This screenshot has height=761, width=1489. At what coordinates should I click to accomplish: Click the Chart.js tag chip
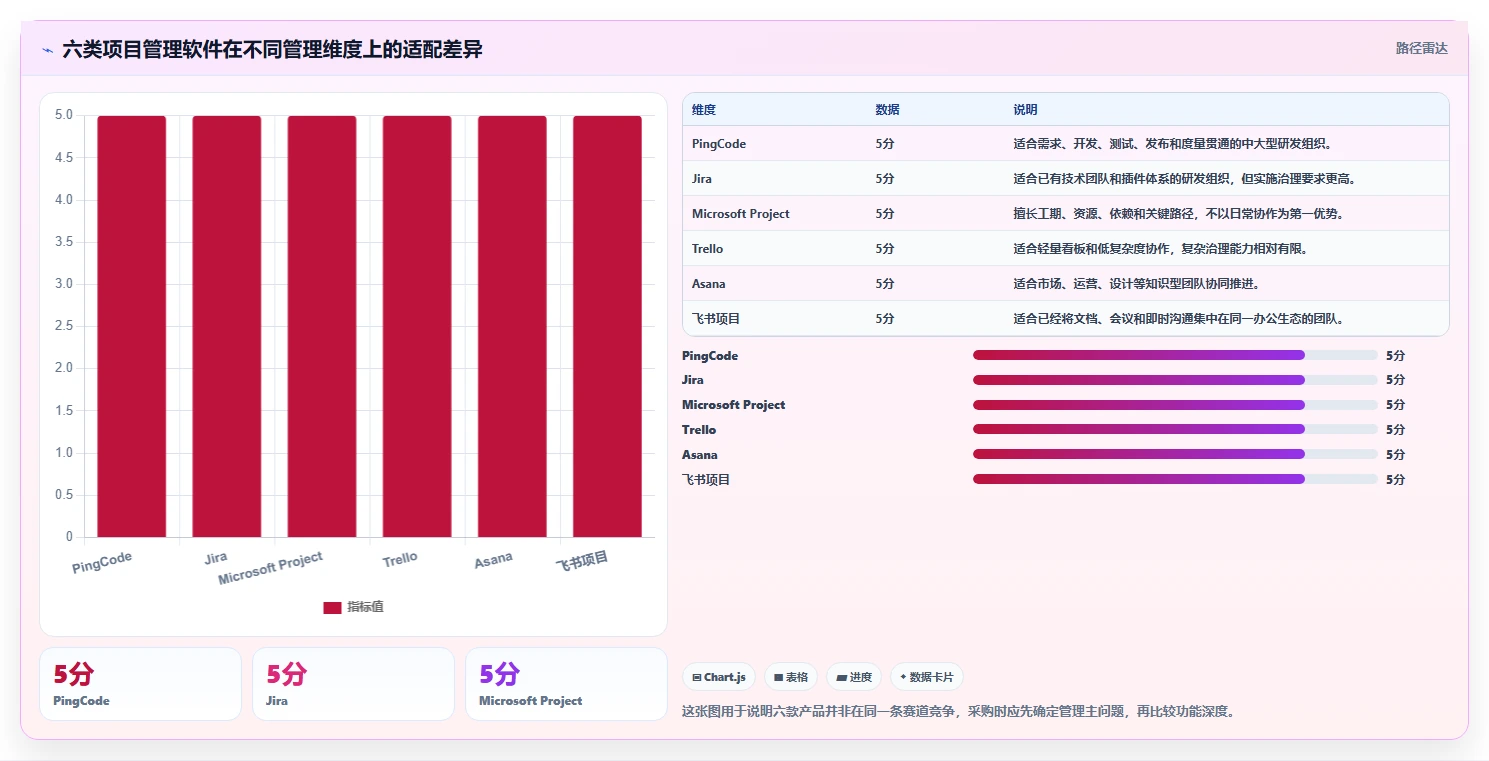pos(719,677)
